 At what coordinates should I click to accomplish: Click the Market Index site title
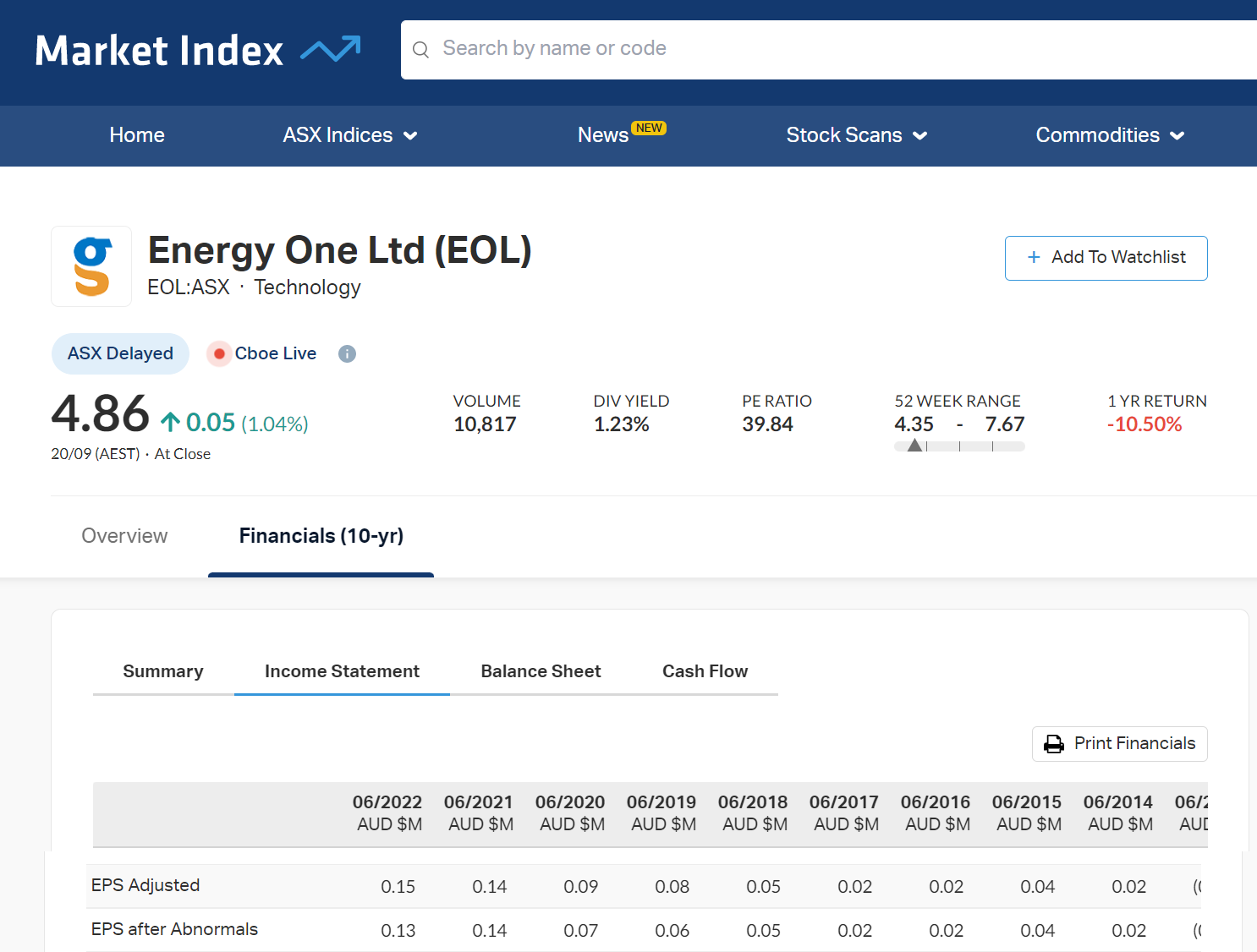pyautogui.click(x=159, y=51)
